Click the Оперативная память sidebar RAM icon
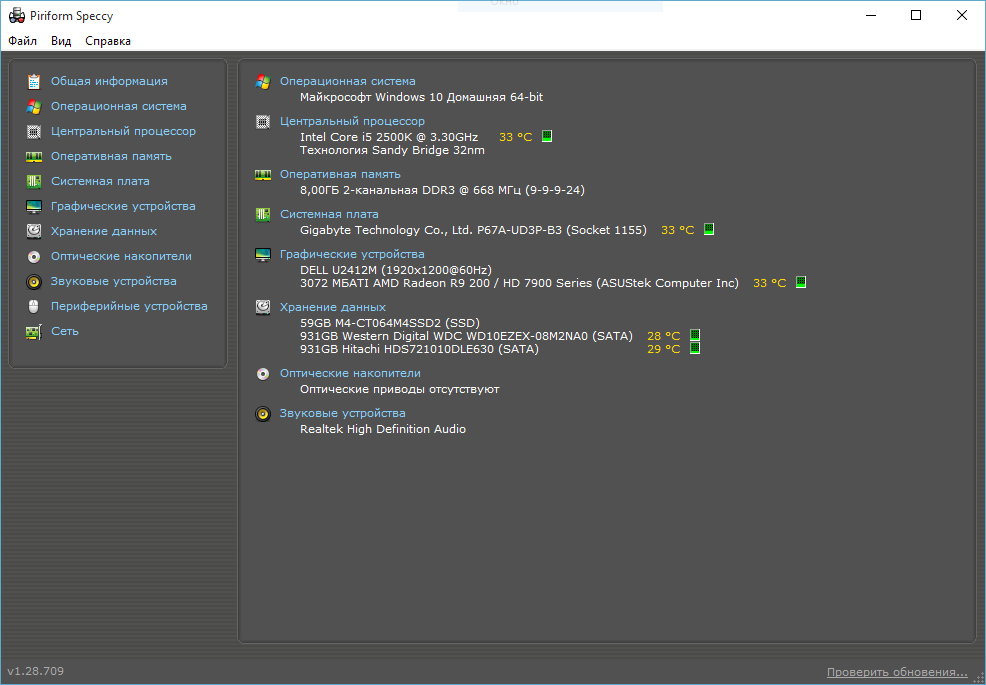Viewport: 986px width, 685px height. point(34,157)
